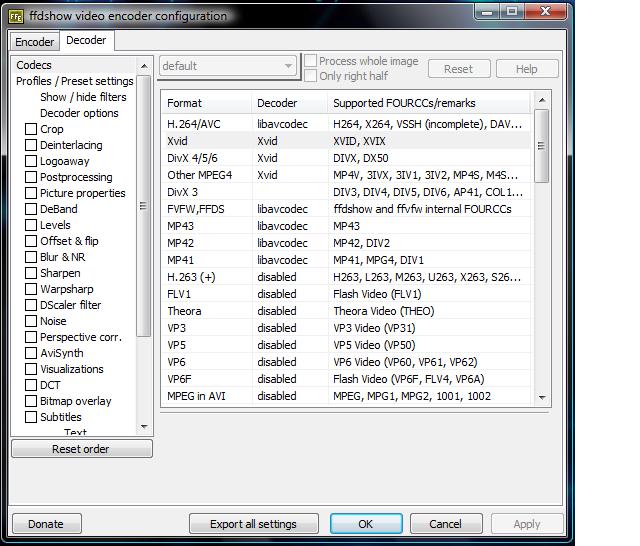The height and width of the screenshot is (546, 640).
Task: Toggle DScaler filter checkbox
Action: (31, 305)
